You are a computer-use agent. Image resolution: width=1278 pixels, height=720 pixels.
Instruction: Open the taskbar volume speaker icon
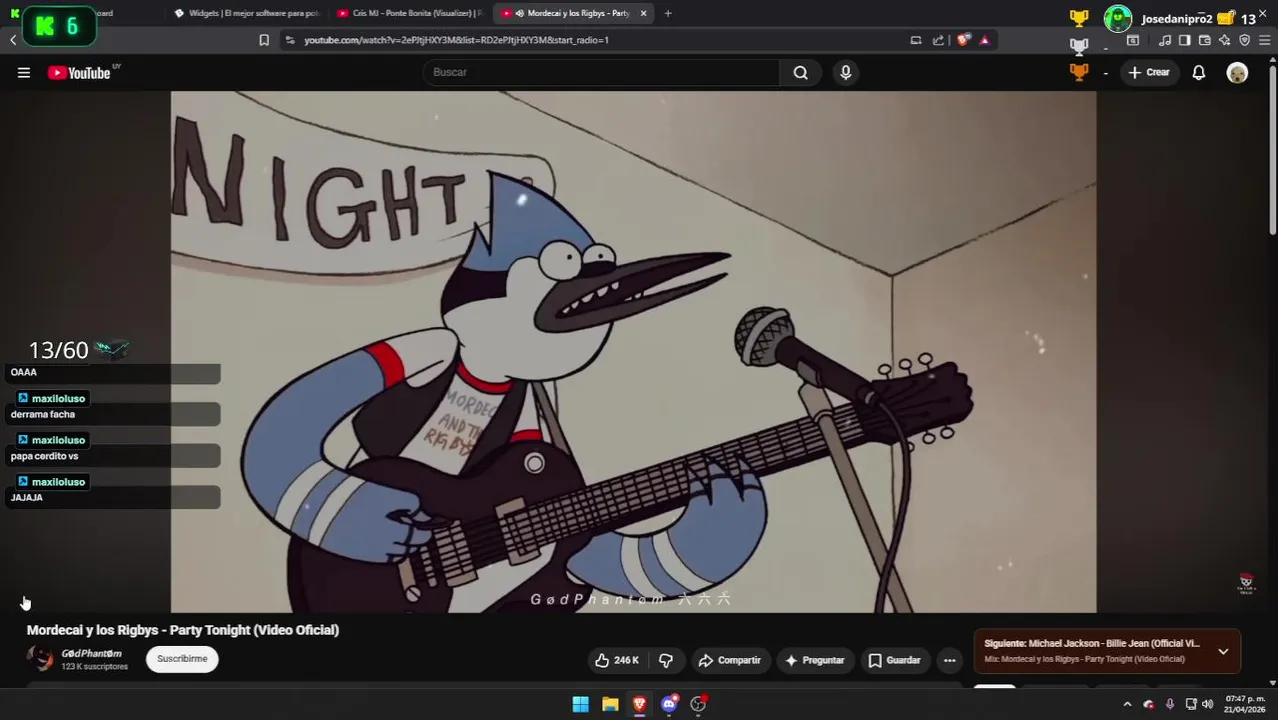pos(1207,704)
